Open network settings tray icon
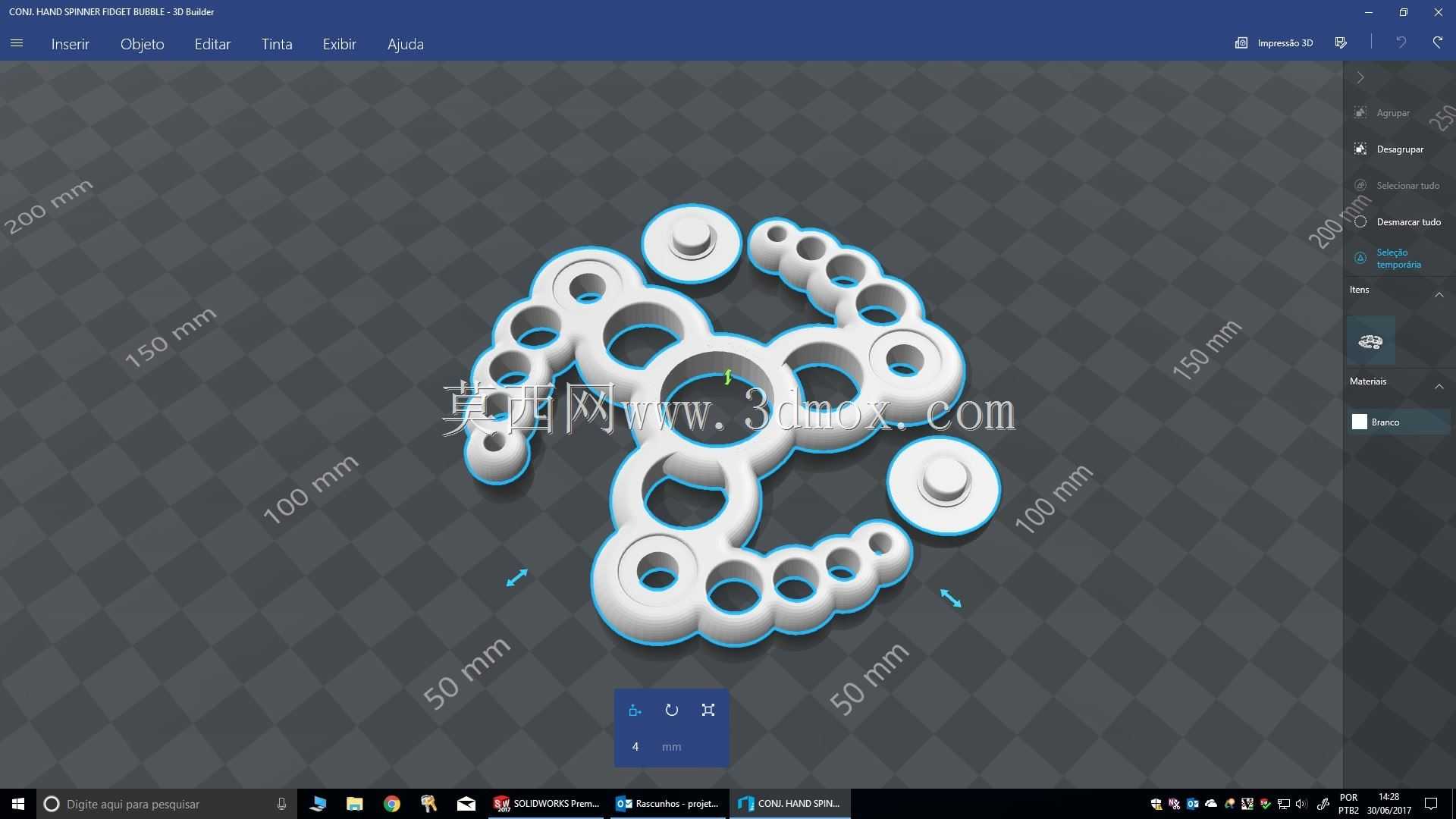 [1284, 804]
